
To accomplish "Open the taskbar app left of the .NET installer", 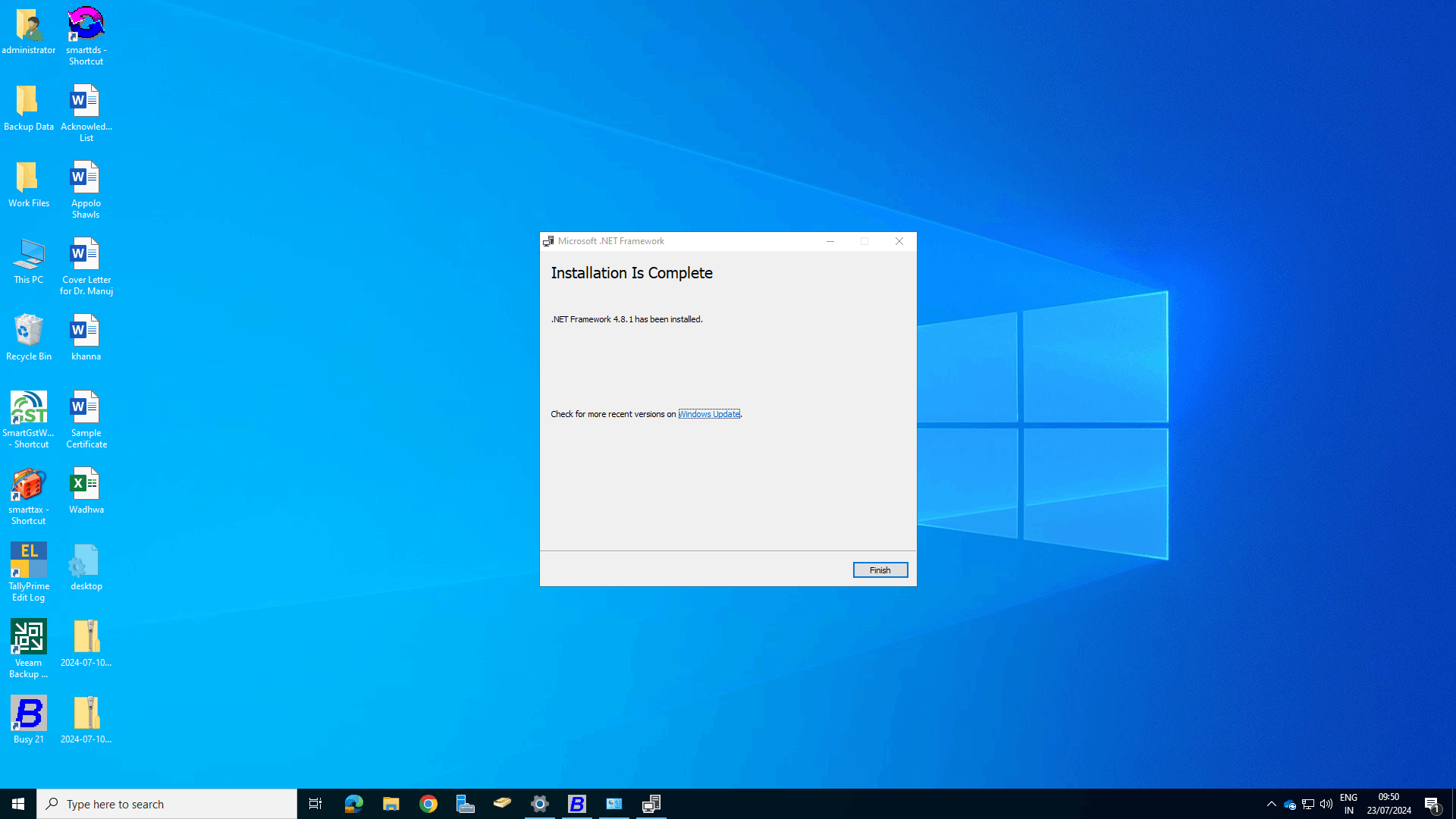I will coord(613,804).
